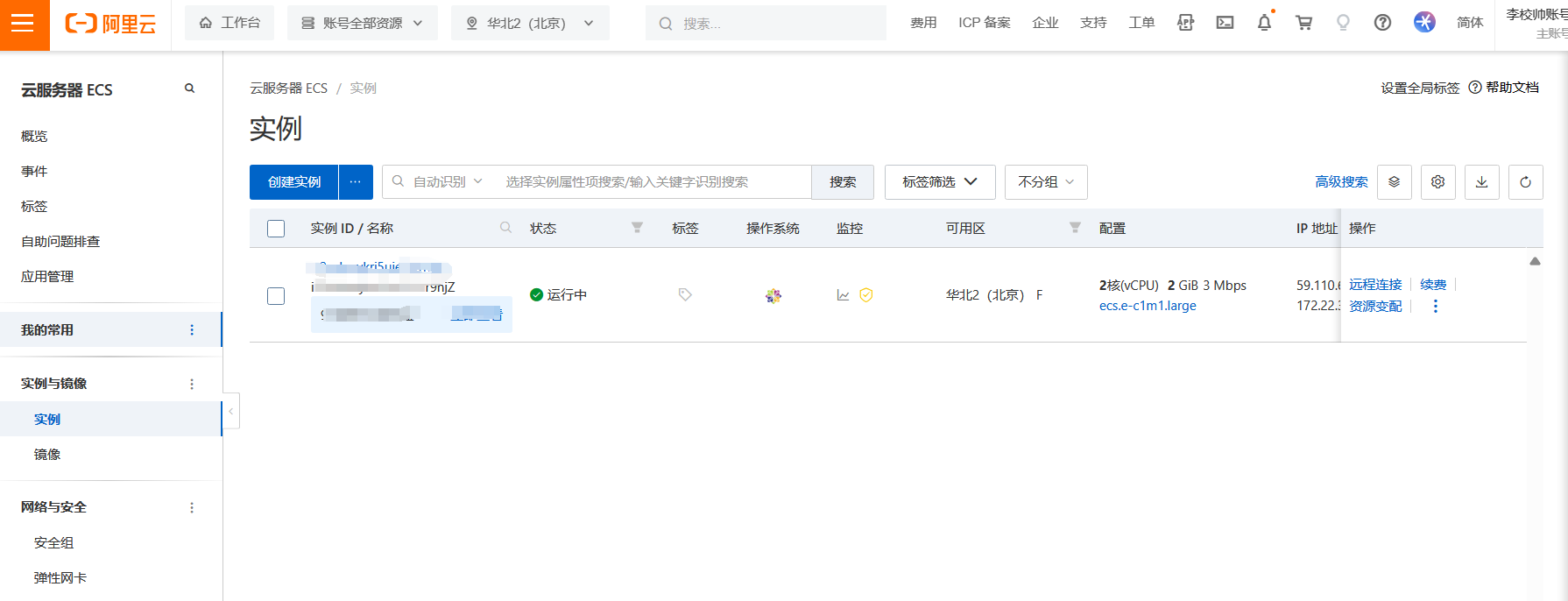The height and width of the screenshot is (601, 1568).
Task: Open the Cloud Shell terminal icon
Action: pos(1225,23)
